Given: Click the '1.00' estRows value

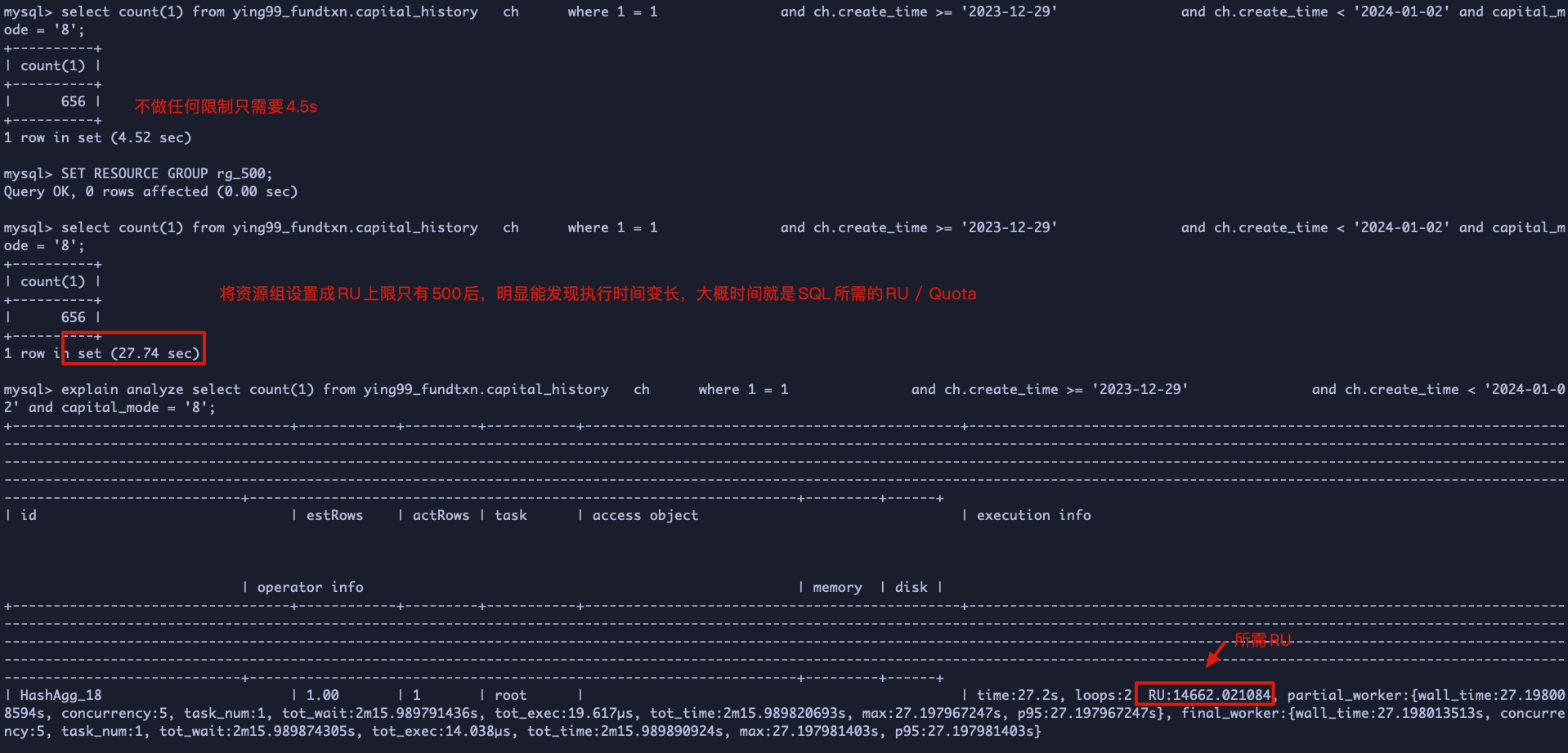Looking at the screenshot, I should click(323, 695).
